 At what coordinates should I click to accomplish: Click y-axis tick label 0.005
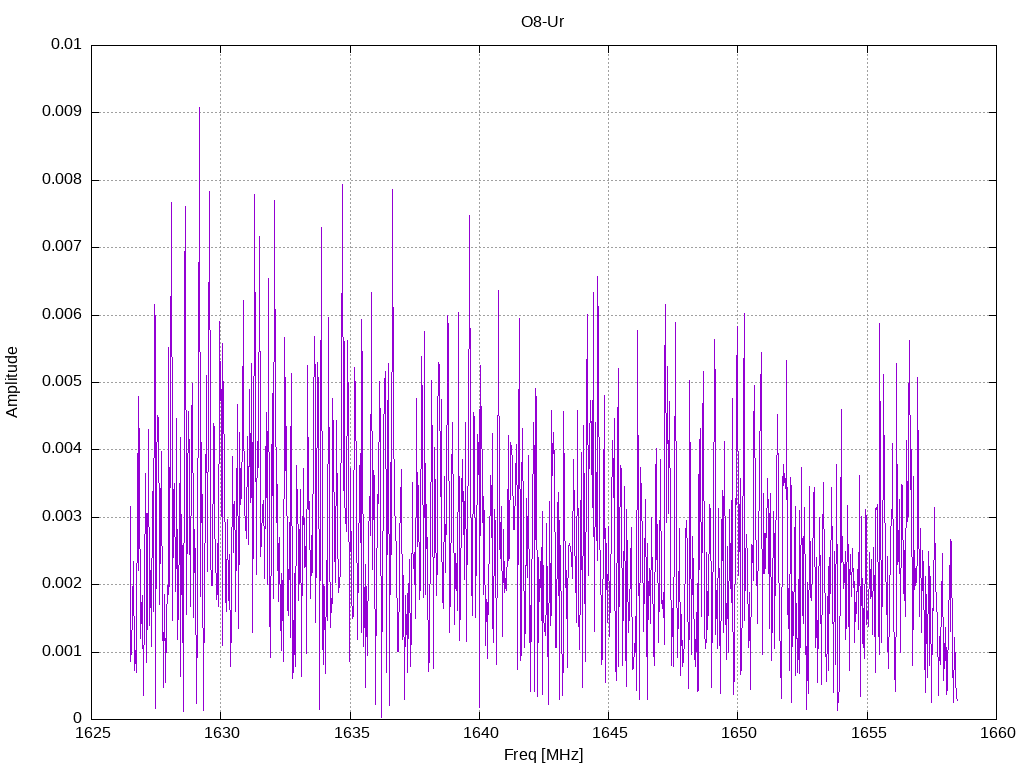(61, 381)
